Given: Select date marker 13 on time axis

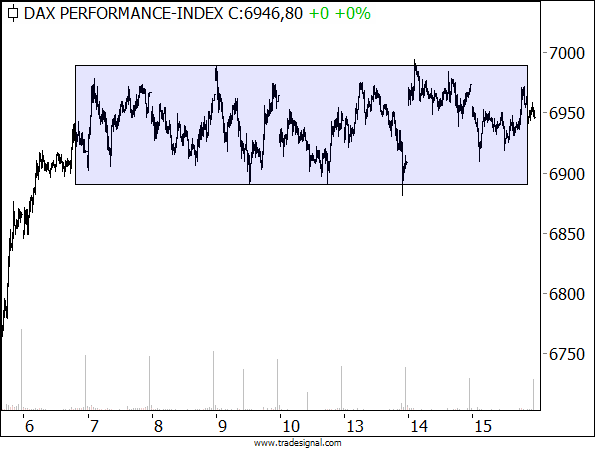Looking at the screenshot, I should 355,426.
